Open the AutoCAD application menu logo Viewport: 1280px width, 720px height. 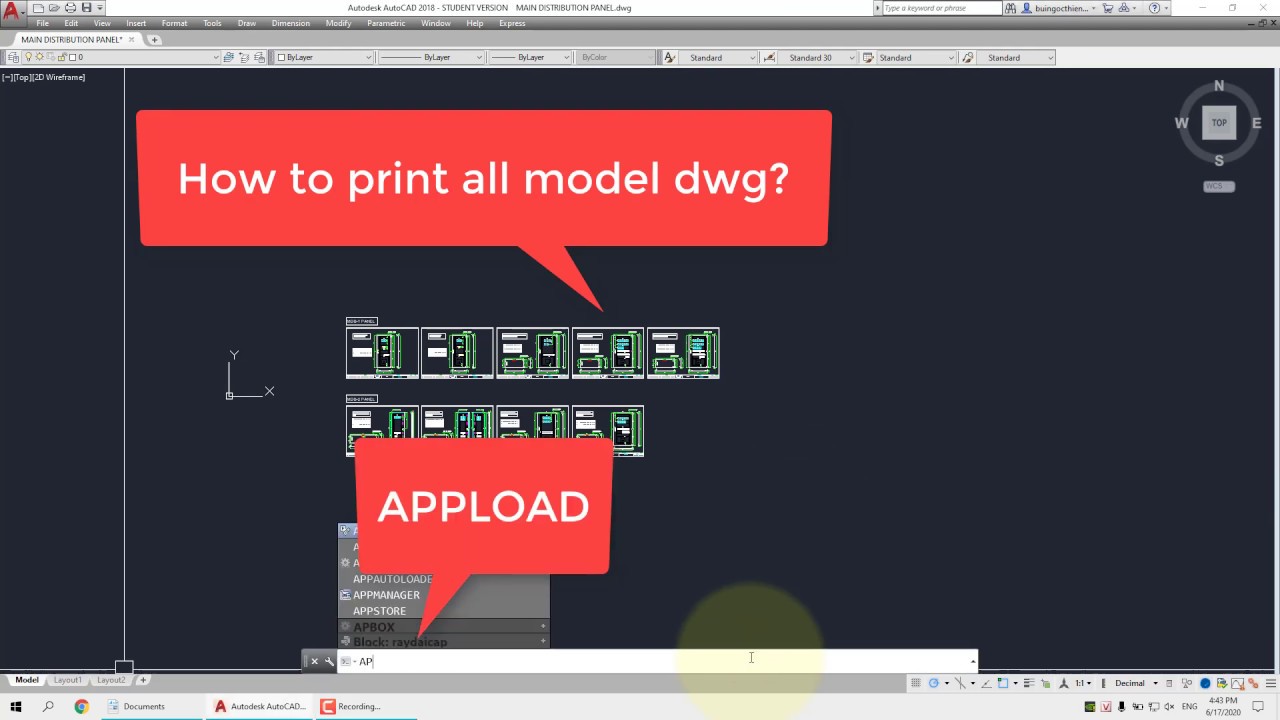tap(13, 13)
